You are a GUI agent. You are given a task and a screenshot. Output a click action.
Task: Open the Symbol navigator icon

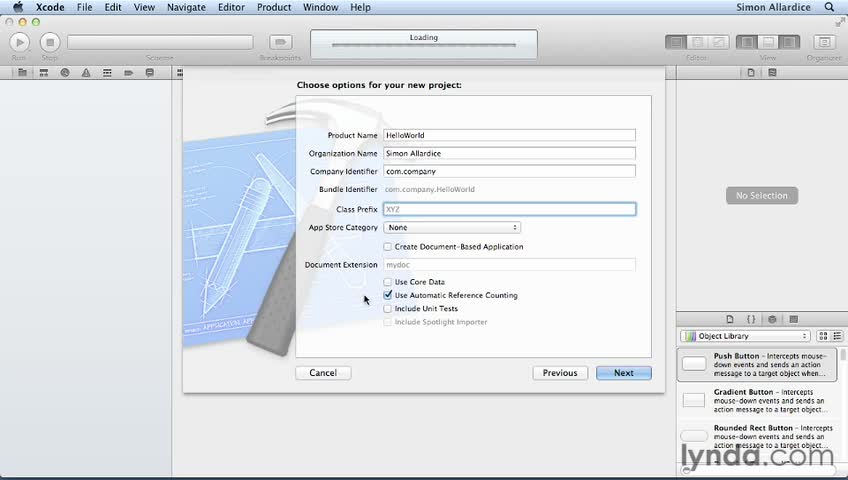coord(44,72)
